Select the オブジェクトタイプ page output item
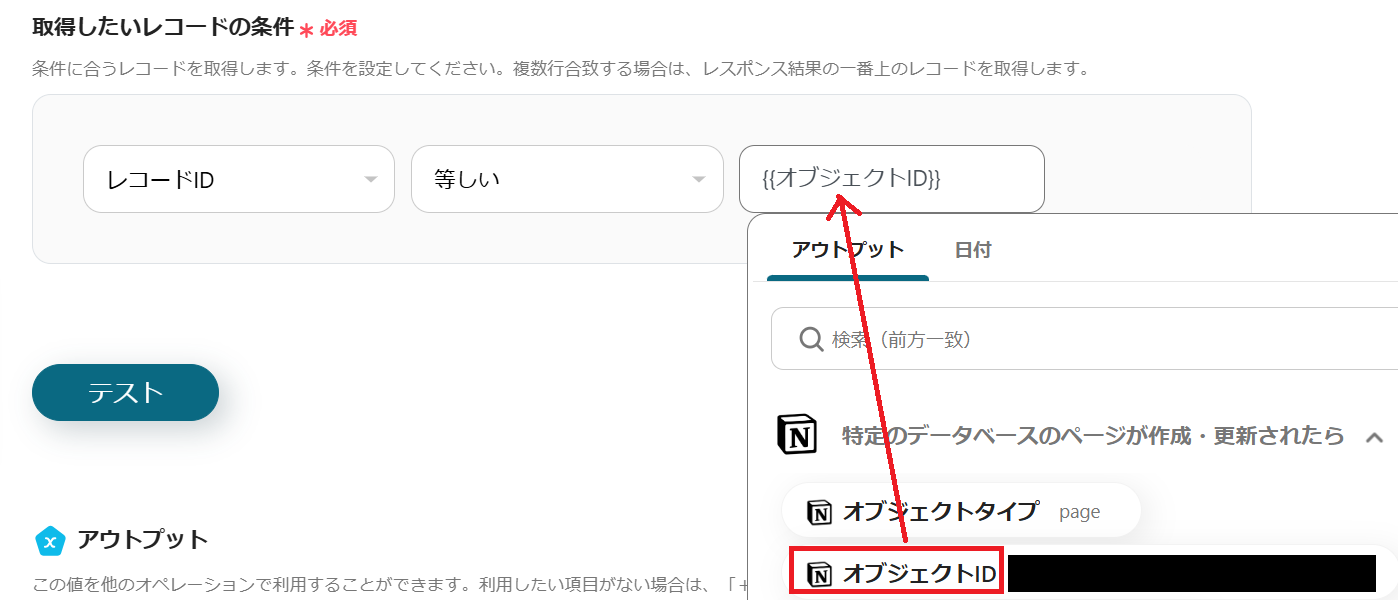1398x600 pixels. pos(961,511)
